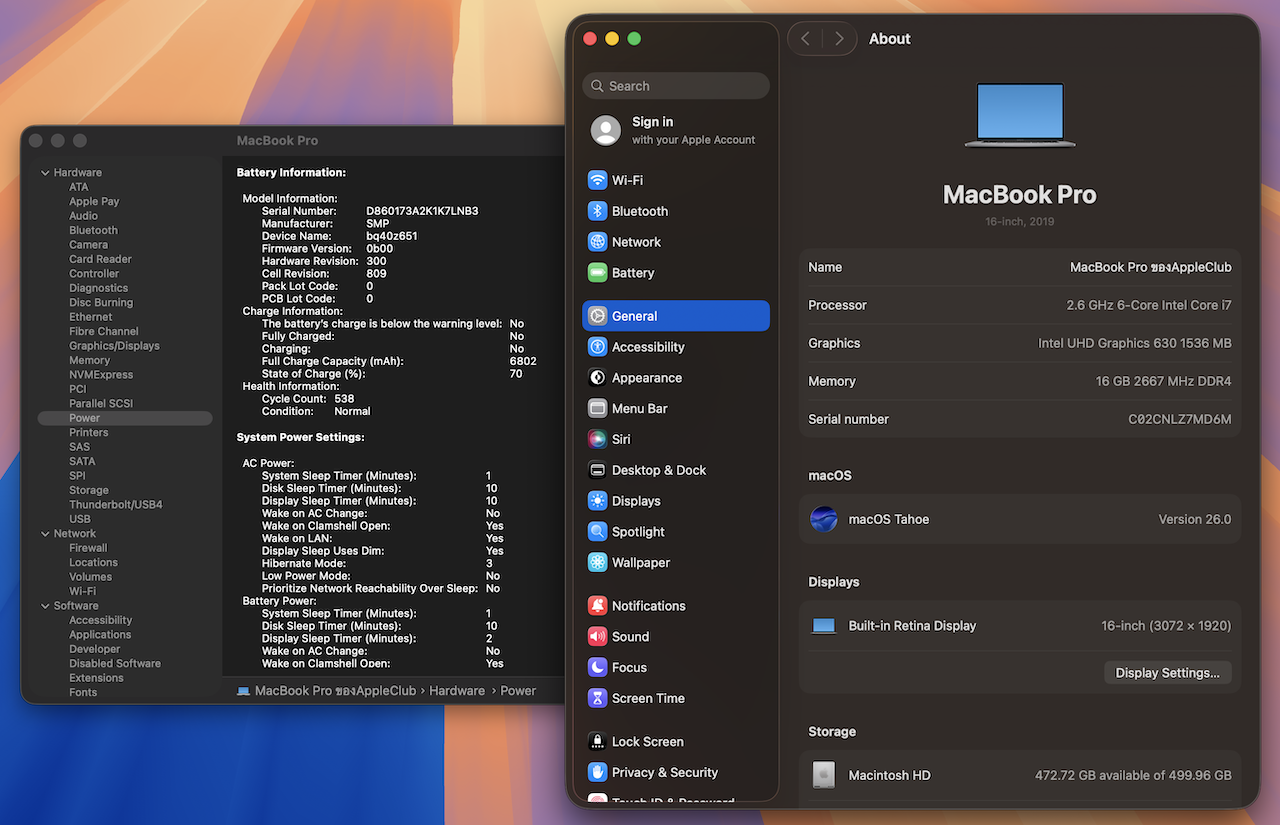Click the Screen Time hourglass icon

[x=597, y=698]
